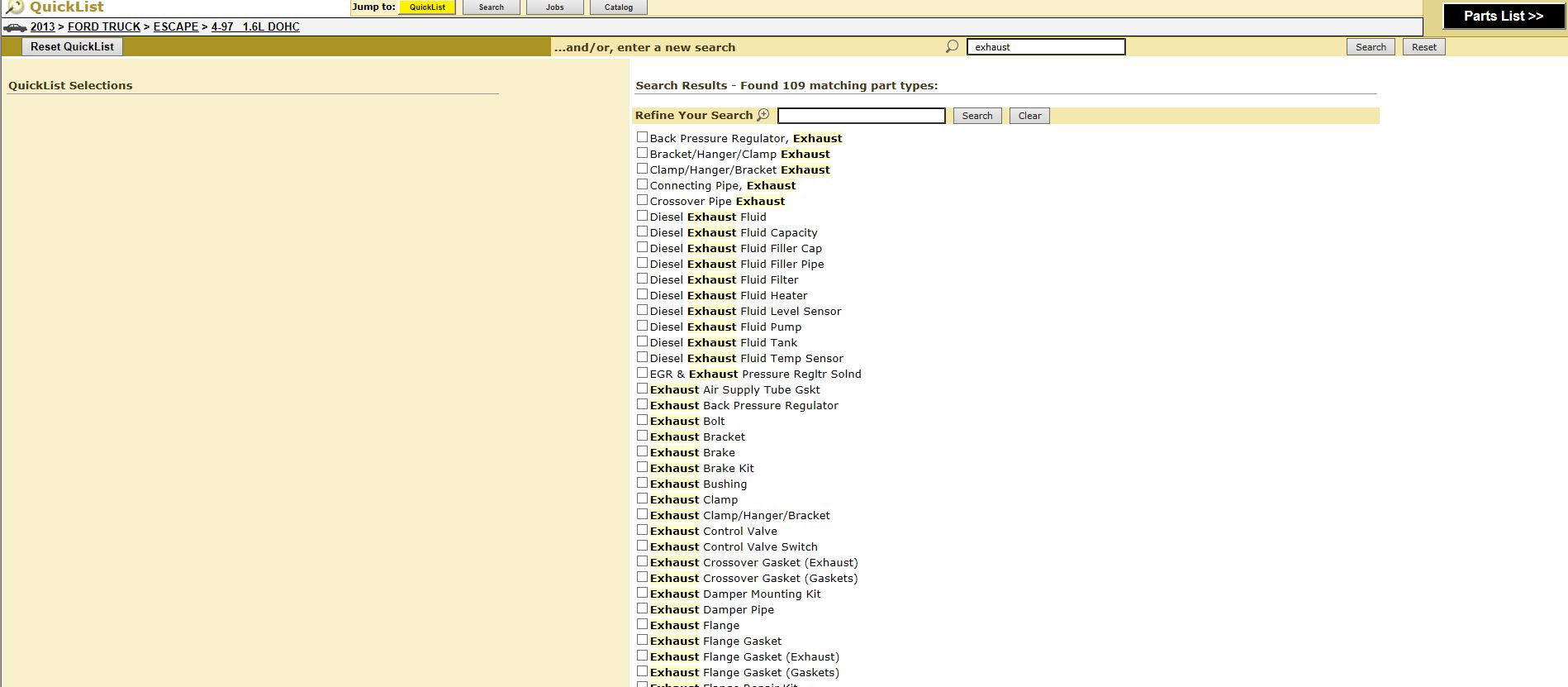Viewport: 1568px width, 687px height.
Task: Check Exhaust Air Supply Tube Gskt
Action: coord(642,389)
